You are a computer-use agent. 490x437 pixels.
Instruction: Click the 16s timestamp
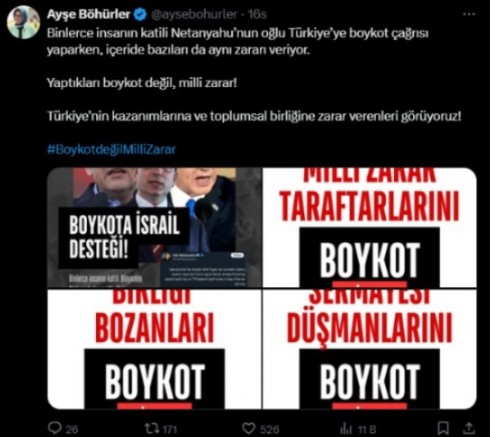pyautogui.click(x=257, y=15)
